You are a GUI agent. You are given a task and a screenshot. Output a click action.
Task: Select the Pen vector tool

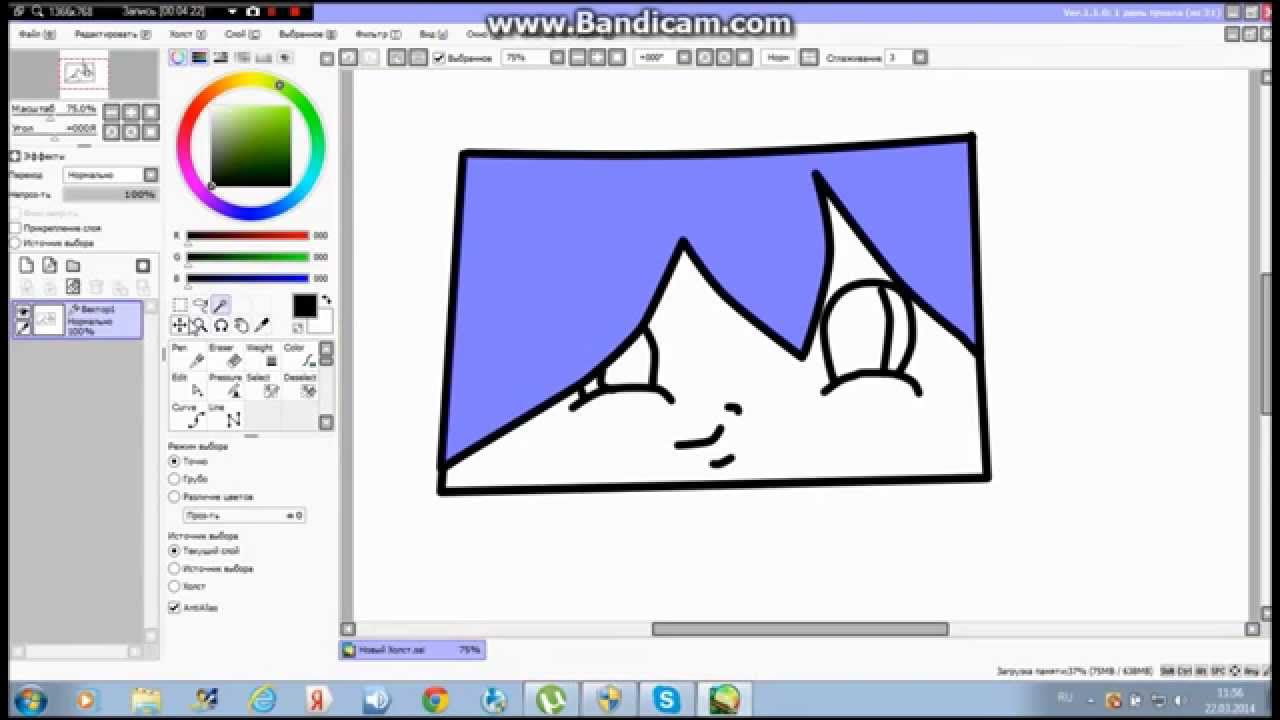189,356
